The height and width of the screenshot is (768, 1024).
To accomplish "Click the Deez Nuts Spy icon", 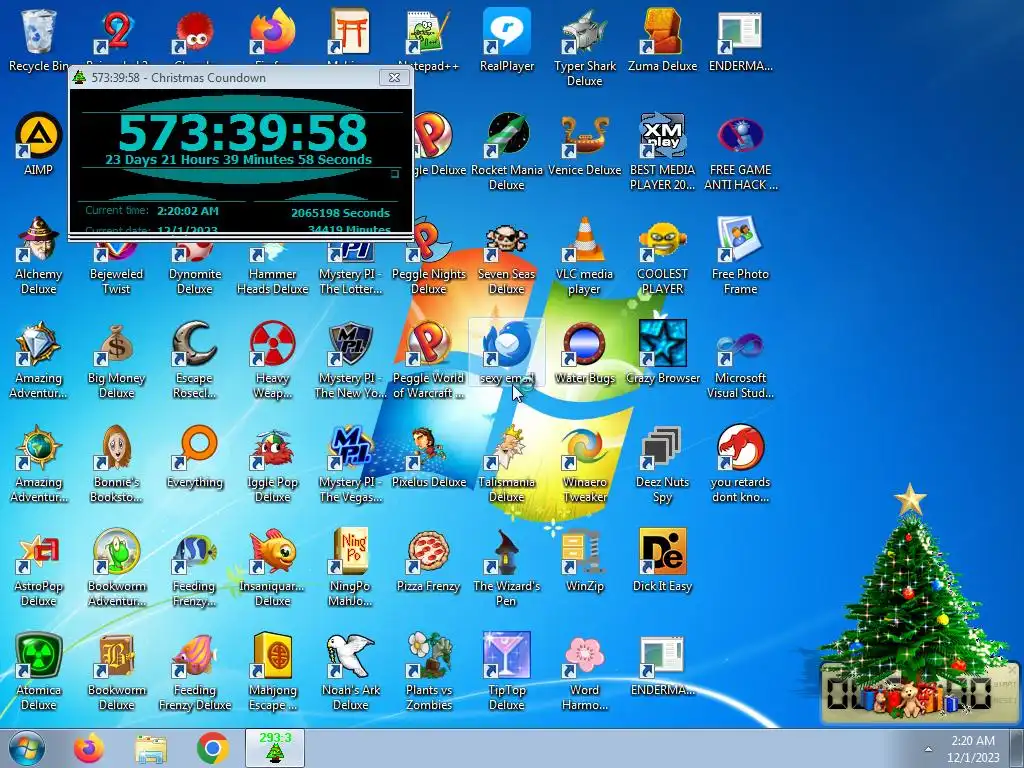I will [662, 464].
